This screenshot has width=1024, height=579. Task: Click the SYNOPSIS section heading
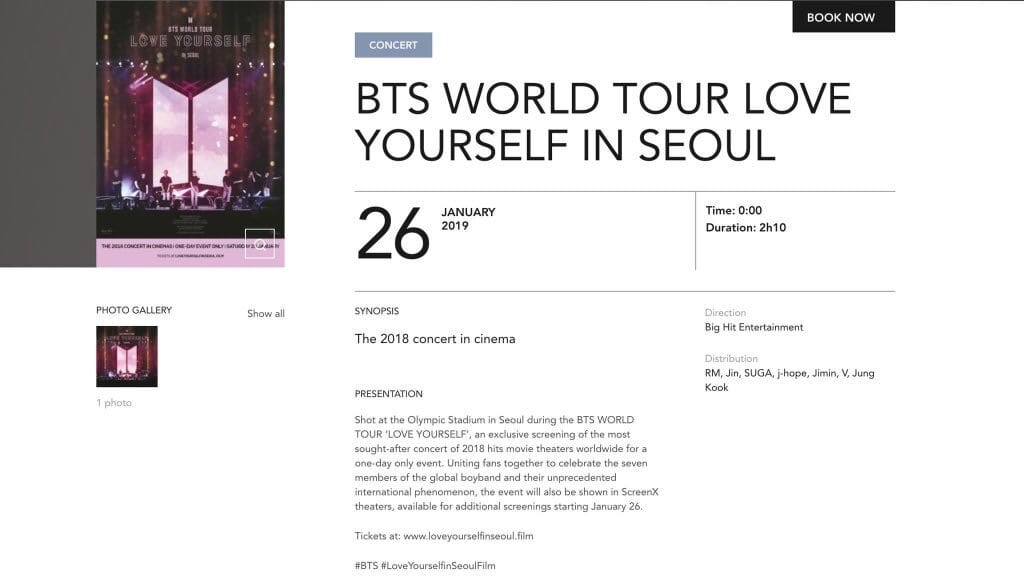tap(377, 311)
